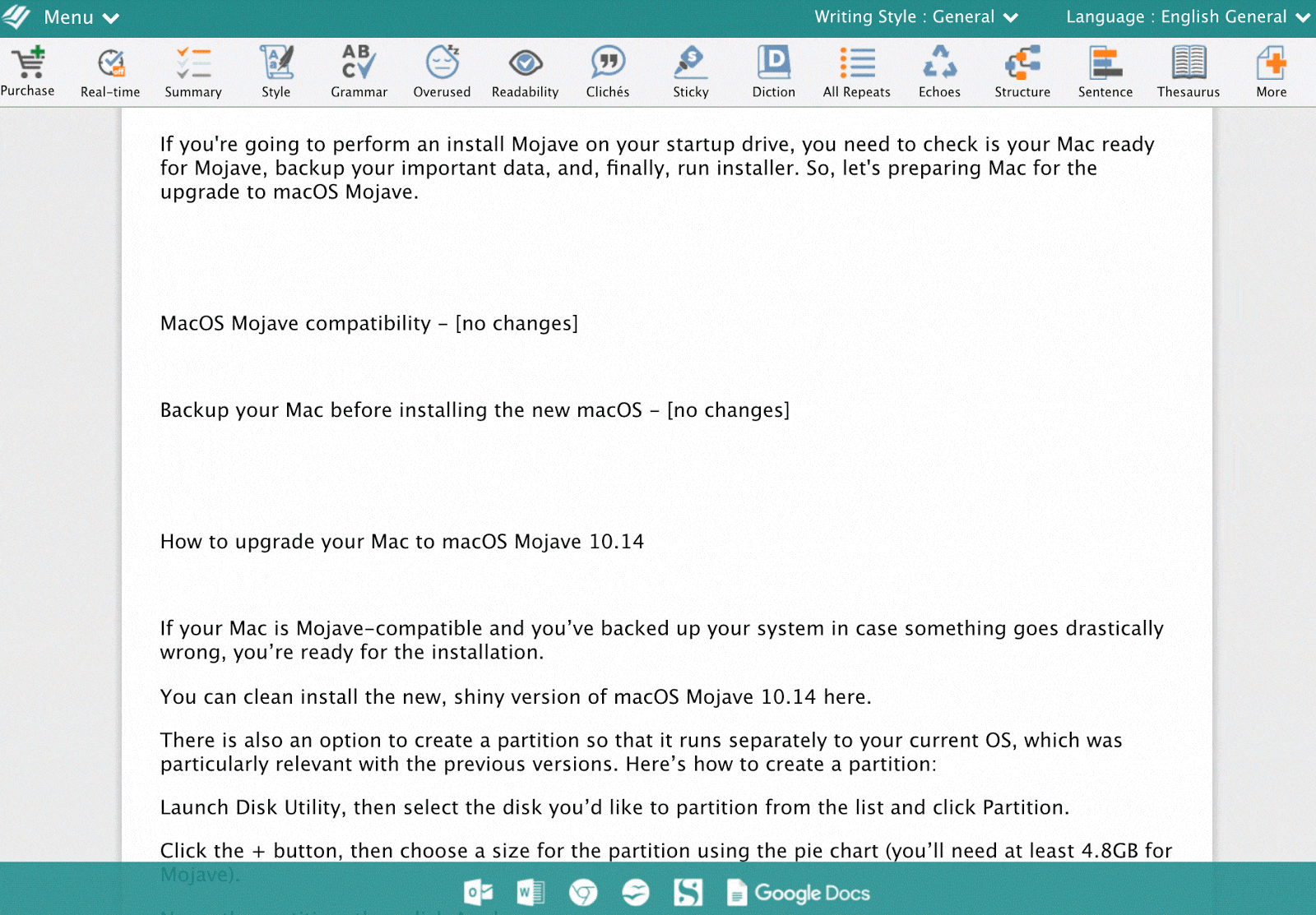Click the Chrome integration icon
This screenshot has height=915, width=1316.
click(583, 892)
